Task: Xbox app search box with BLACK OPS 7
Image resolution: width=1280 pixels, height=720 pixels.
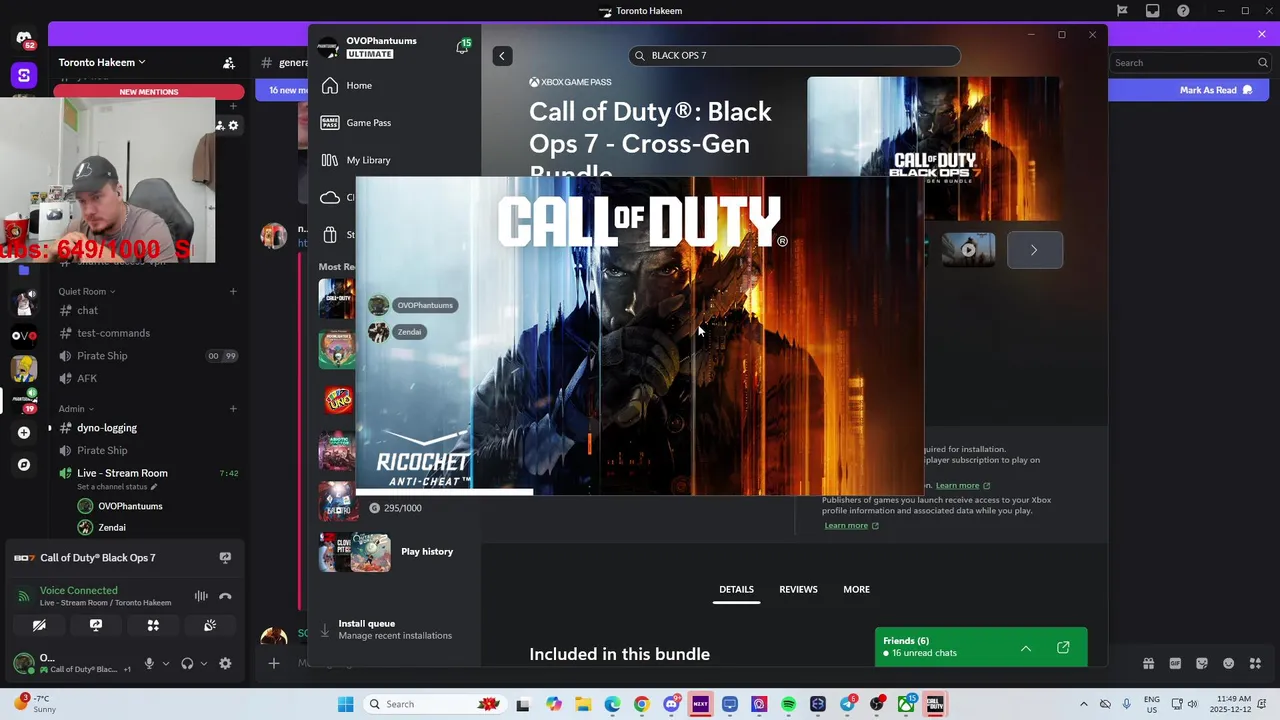Action: point(795,56)
